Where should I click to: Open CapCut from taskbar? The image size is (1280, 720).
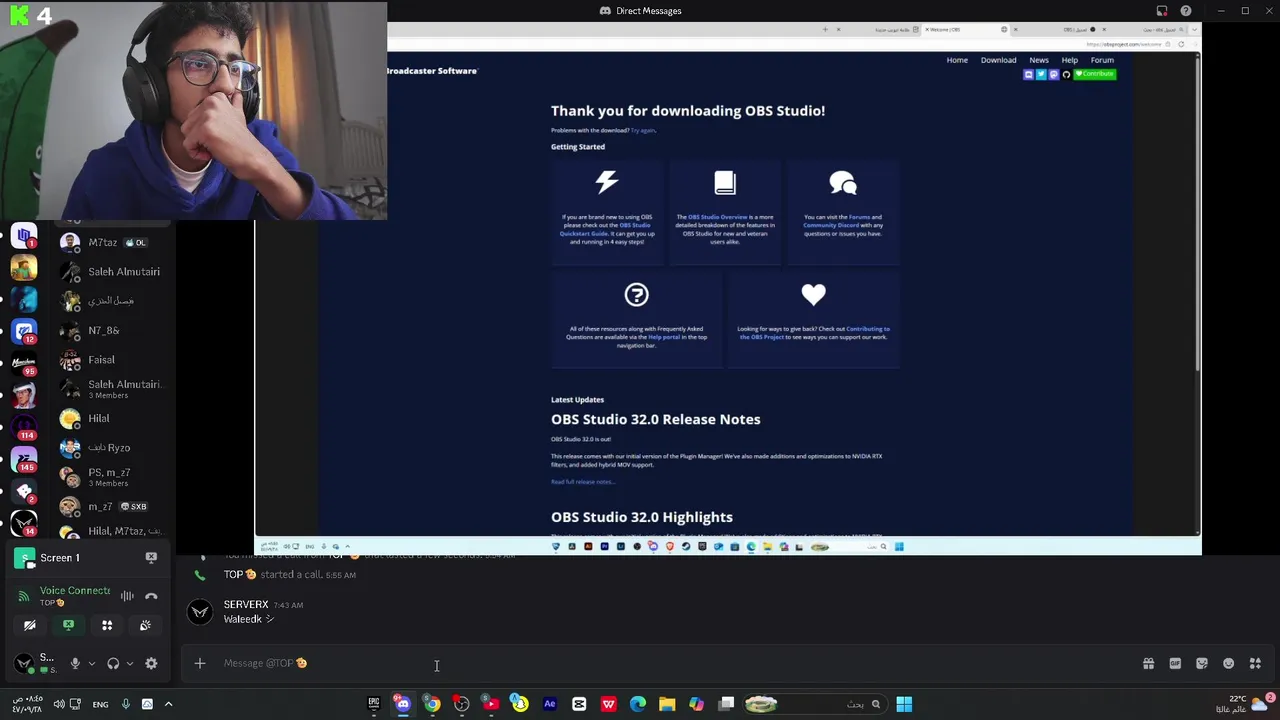[x=579, y=704]
